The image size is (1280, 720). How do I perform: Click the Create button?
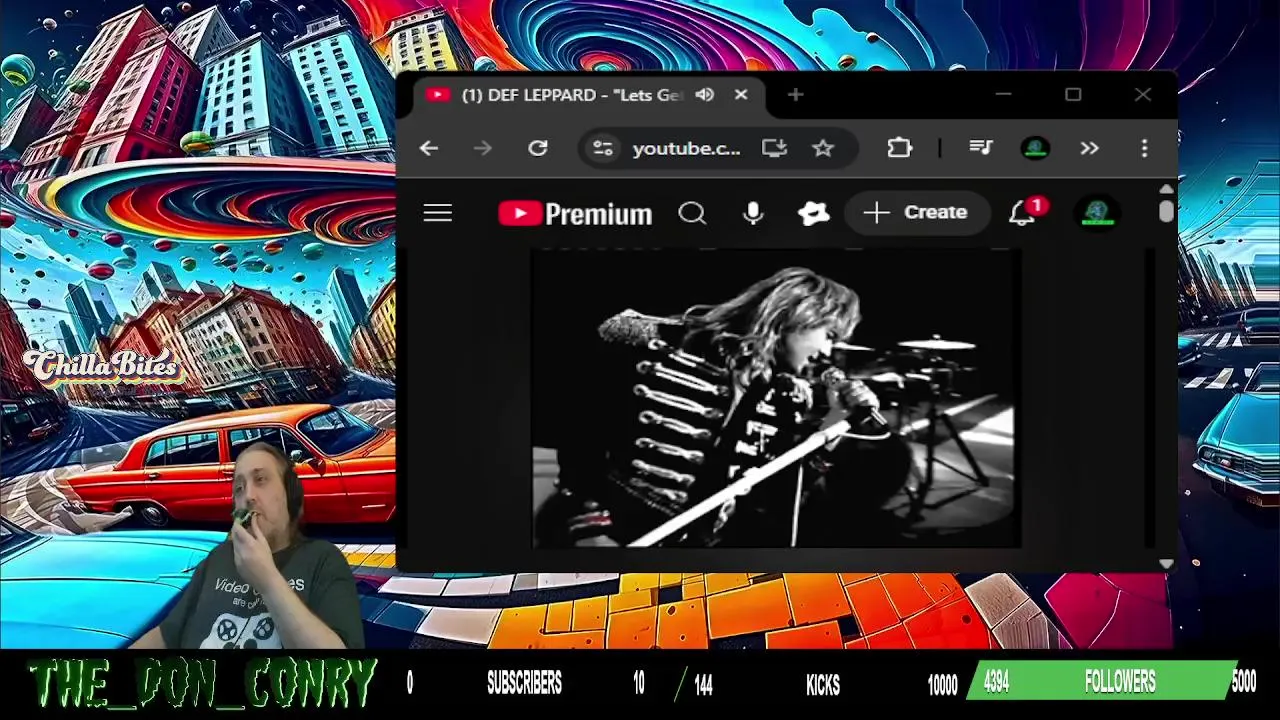(917, 213)
